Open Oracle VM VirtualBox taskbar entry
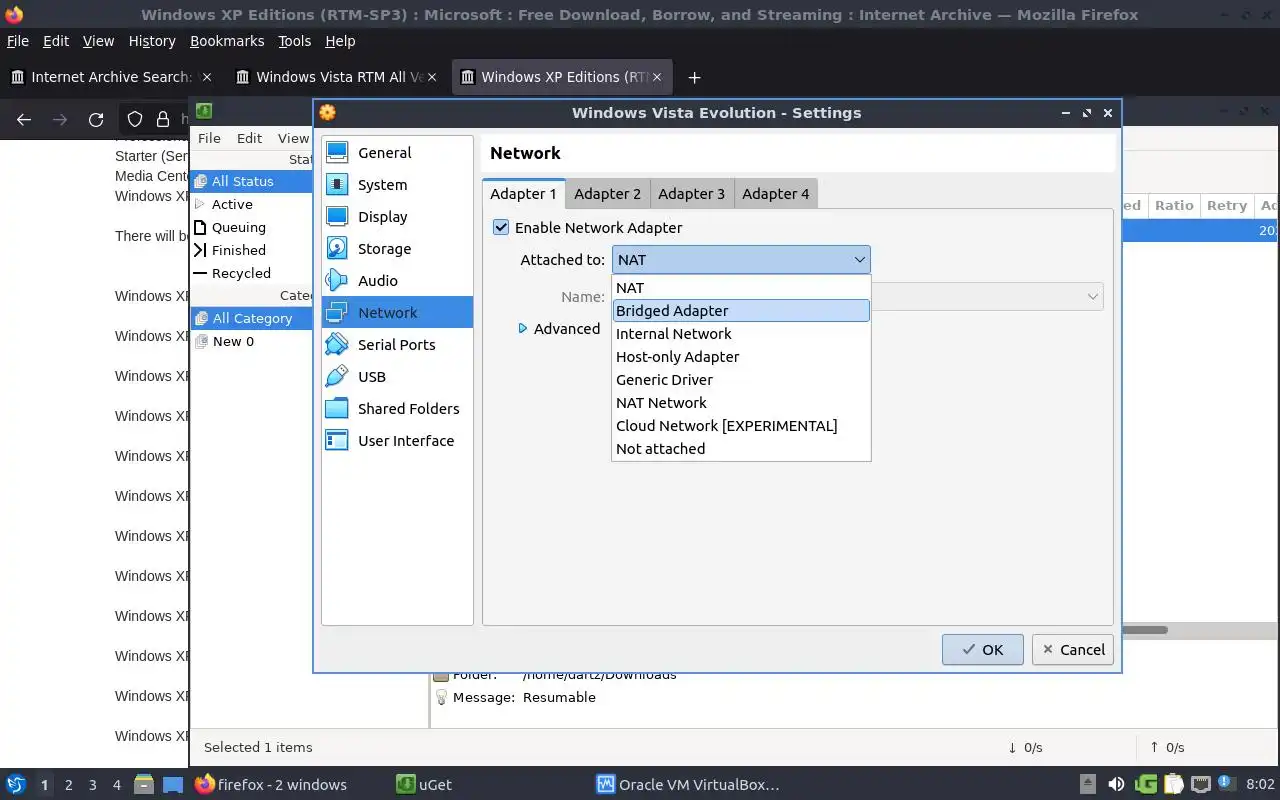This screenshot has height=800, width=1280. tap(687, 785)
